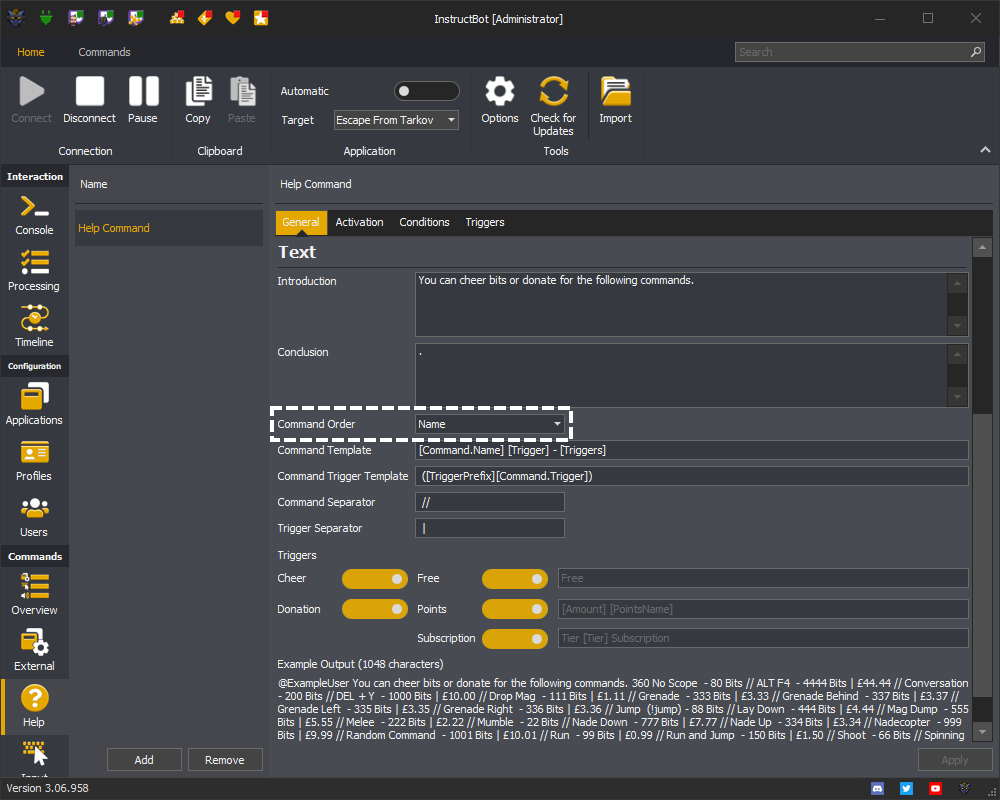Toggle the Free trigger switch

coord(515,579)
